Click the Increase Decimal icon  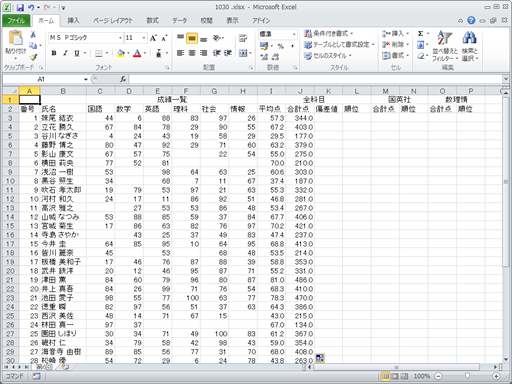pyautogui.click(x=264, y=57)
